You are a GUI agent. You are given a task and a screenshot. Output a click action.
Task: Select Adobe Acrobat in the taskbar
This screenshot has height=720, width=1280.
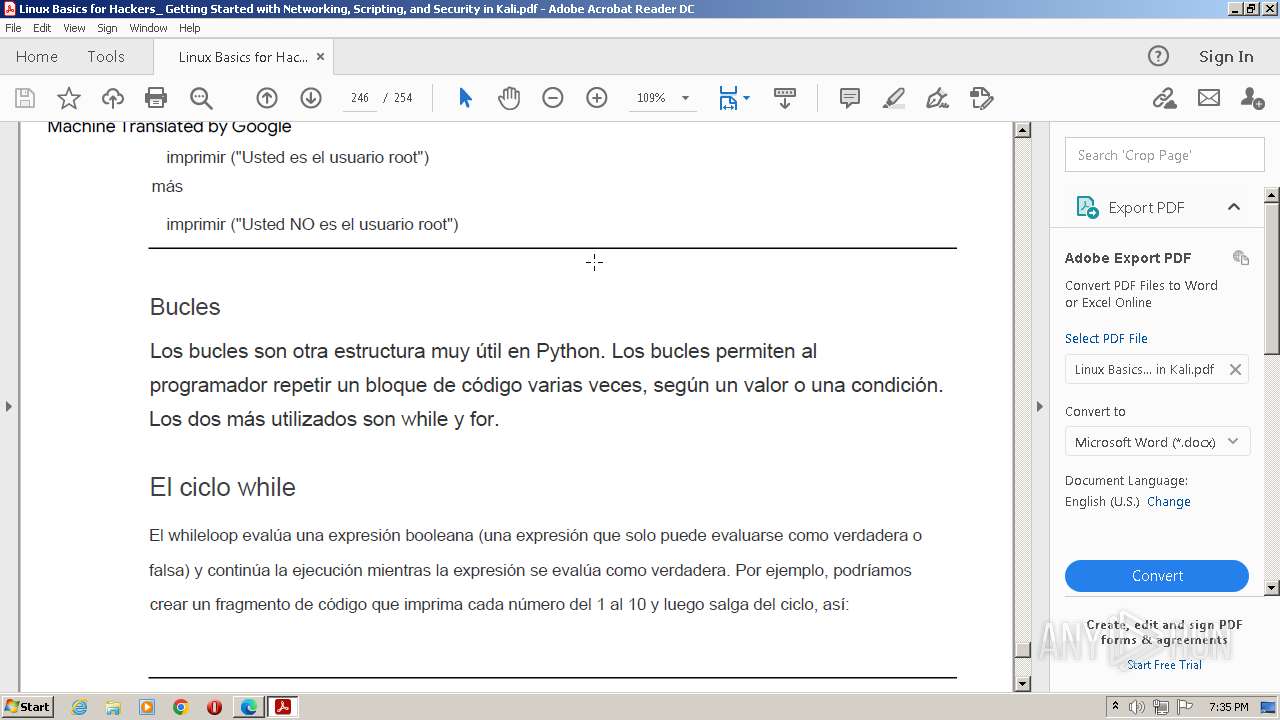click(x=283, y=707)
